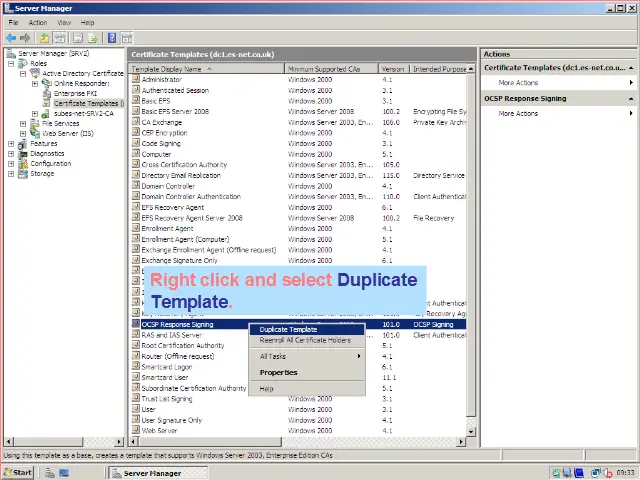This screenshot has width=640, height=480.
Task: Click the Enterprise PKI tree icon
Action: (47, 93)
